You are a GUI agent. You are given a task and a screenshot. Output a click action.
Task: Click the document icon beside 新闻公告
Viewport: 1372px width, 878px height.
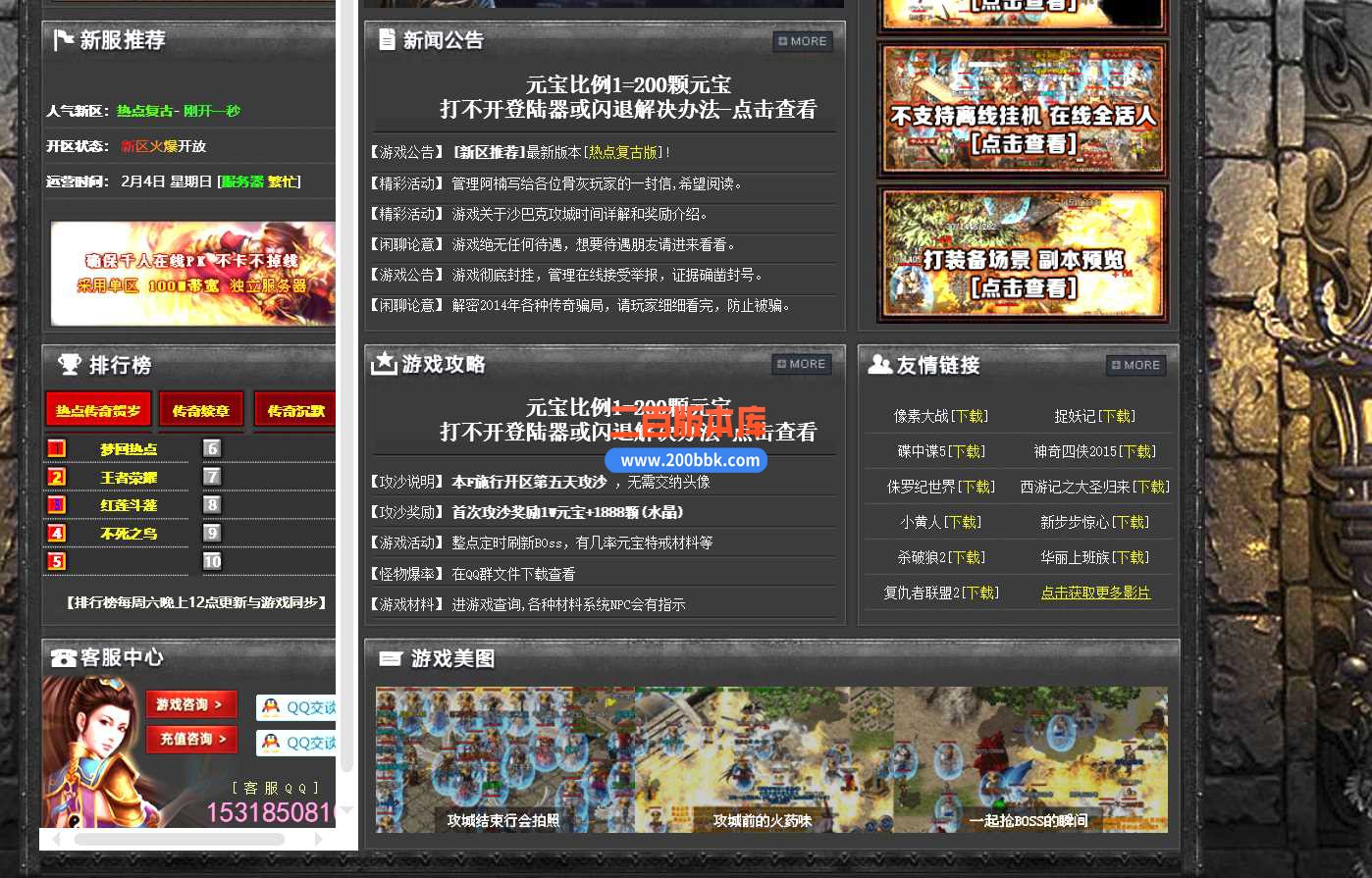(387, 39)
